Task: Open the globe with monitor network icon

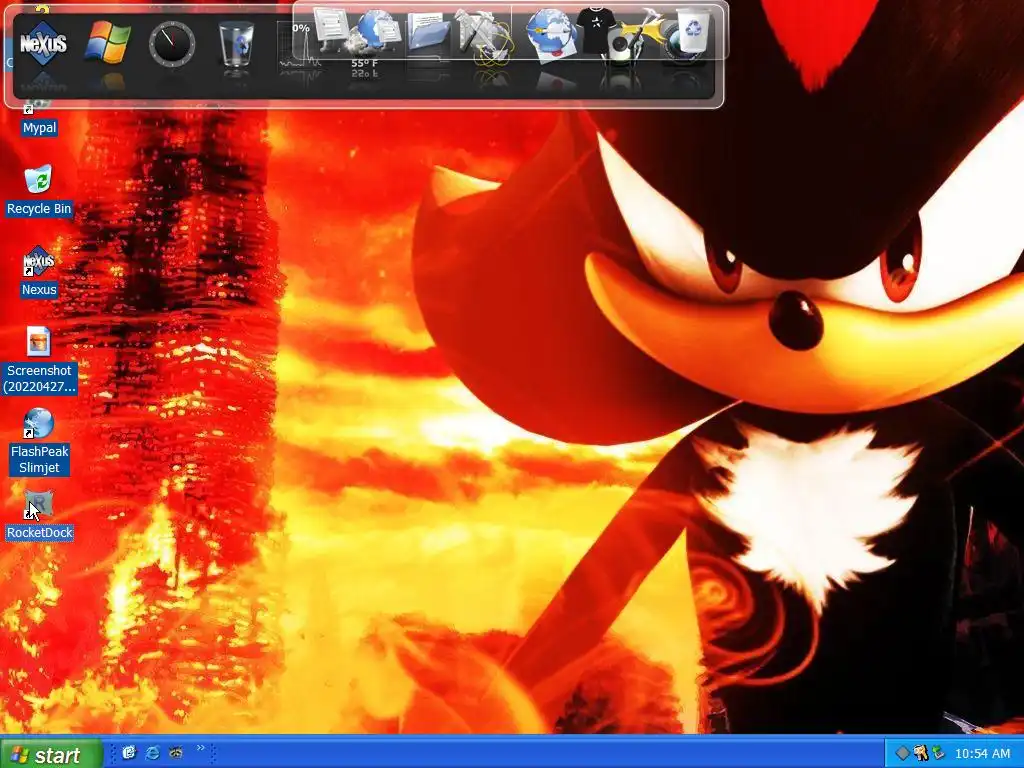Action: (378, 30)
